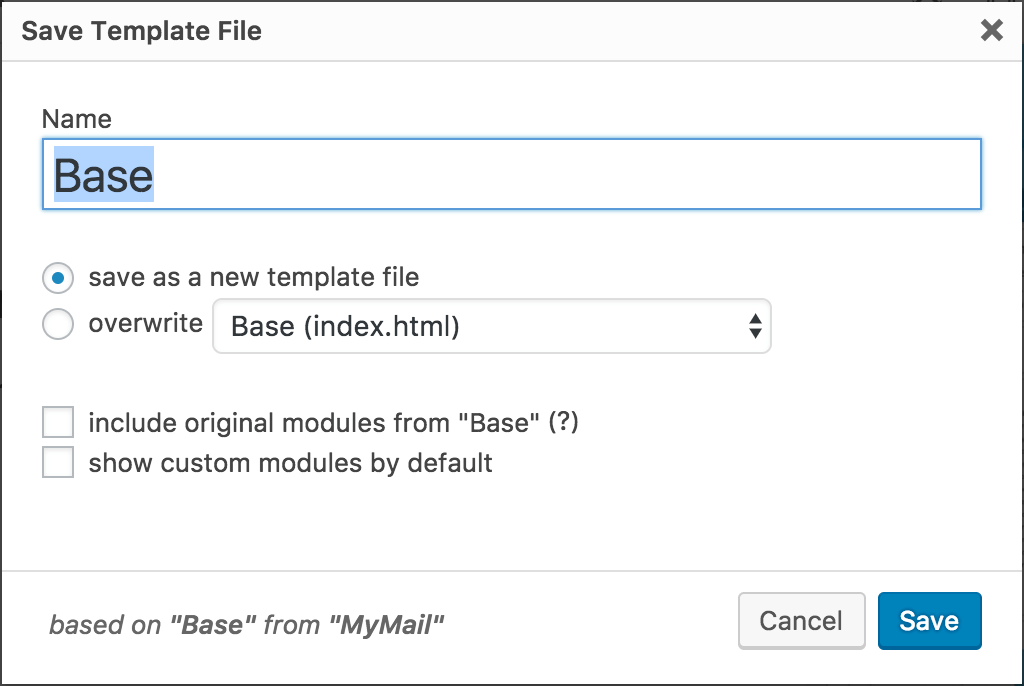
Task: Close the Save Template File dialog
Action: pyautogui.click(x=991, y=31)
